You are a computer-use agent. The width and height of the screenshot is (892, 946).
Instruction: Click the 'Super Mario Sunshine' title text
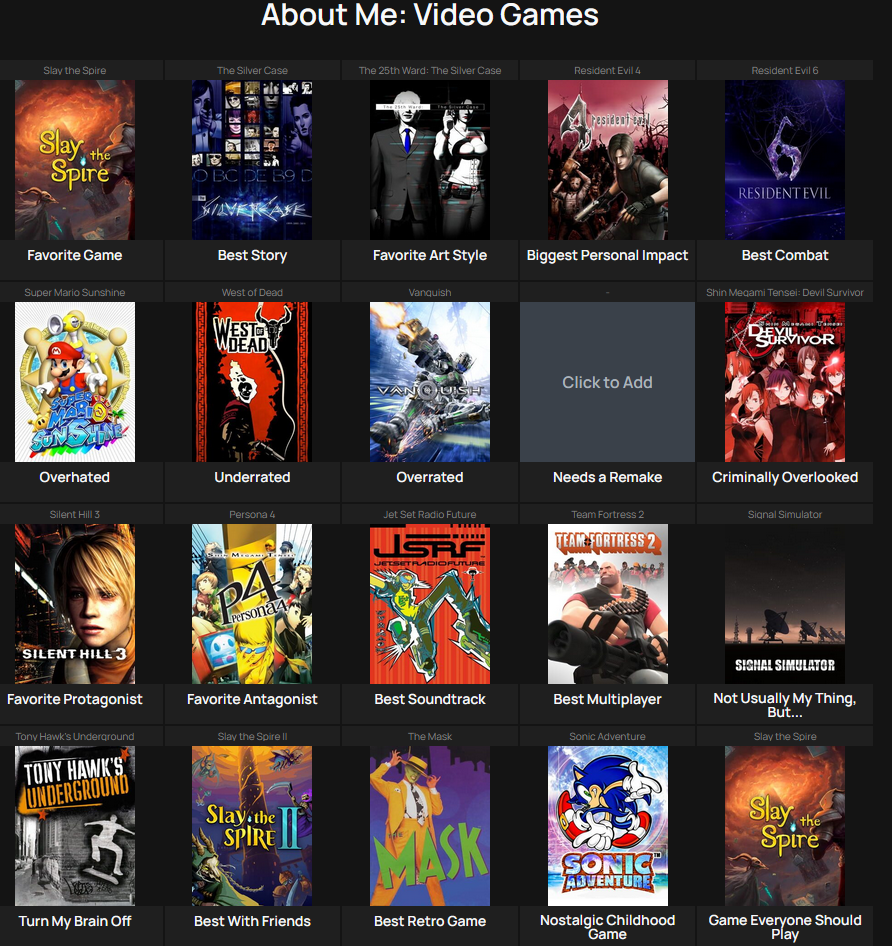(x=75, y=293)
